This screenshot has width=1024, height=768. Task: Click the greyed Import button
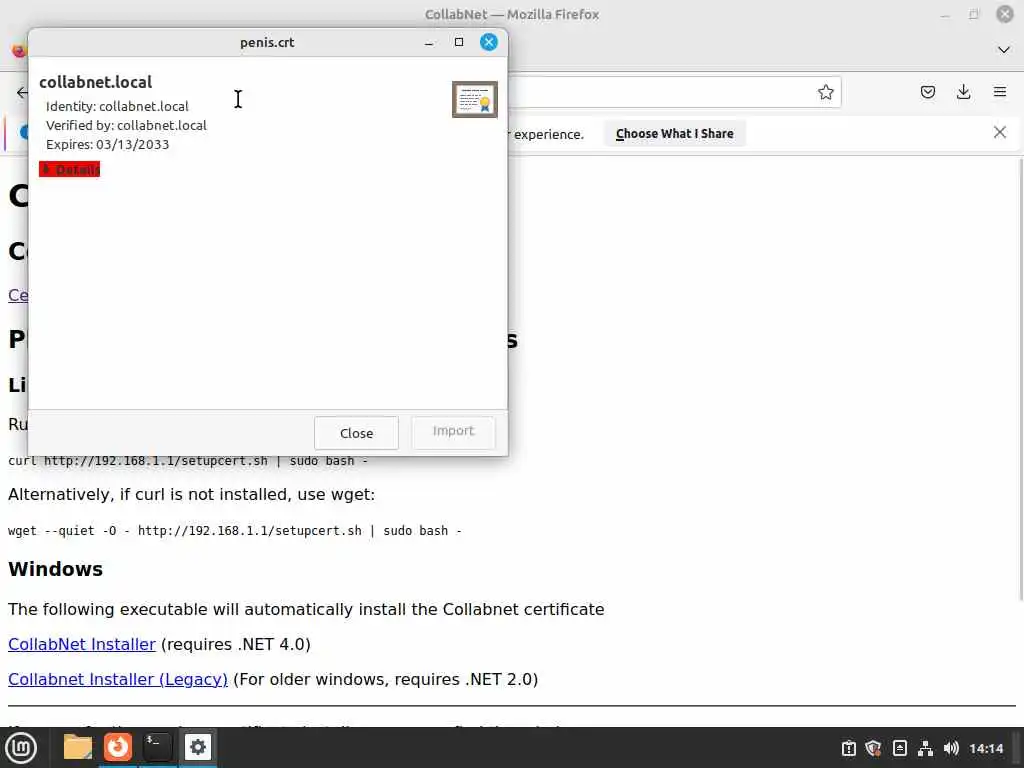coord(453,431)
